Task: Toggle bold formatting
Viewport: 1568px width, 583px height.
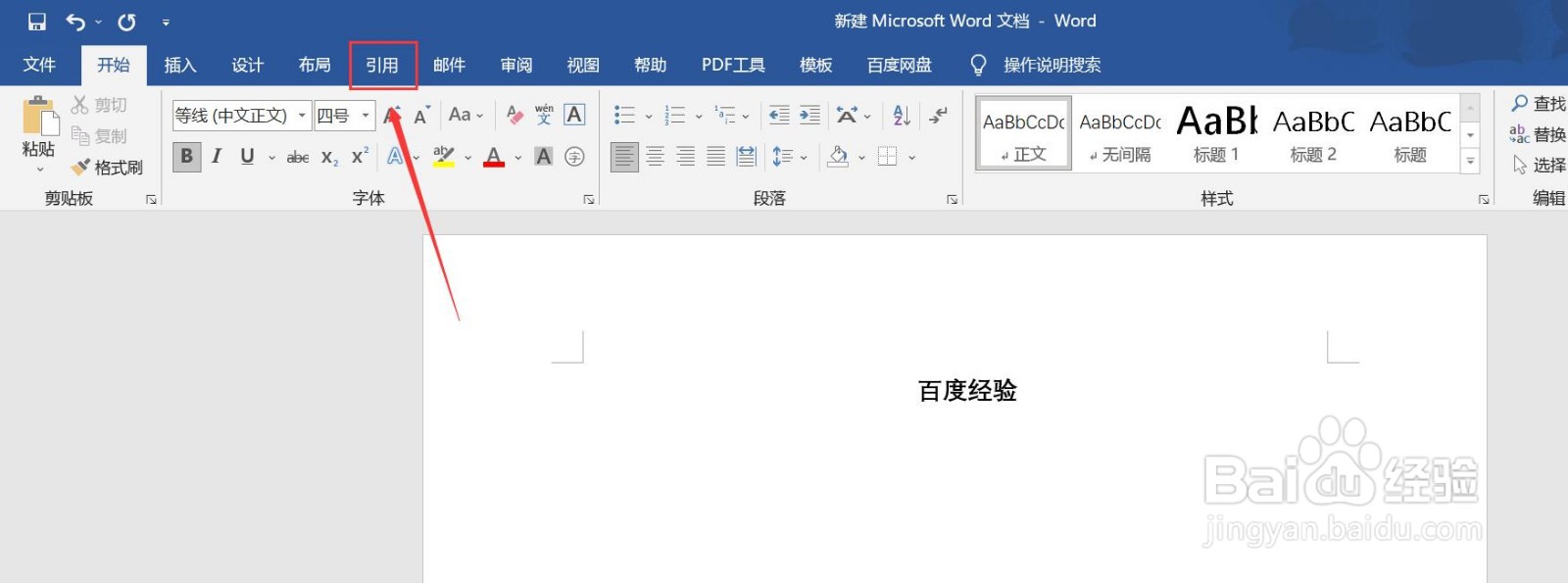Action: coord(186,156)
